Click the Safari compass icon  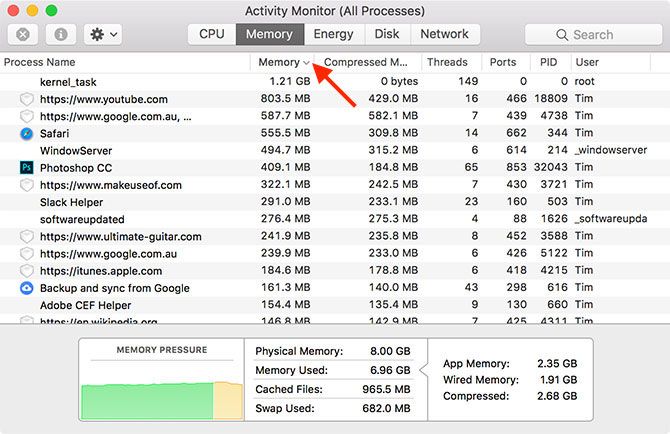27,133
